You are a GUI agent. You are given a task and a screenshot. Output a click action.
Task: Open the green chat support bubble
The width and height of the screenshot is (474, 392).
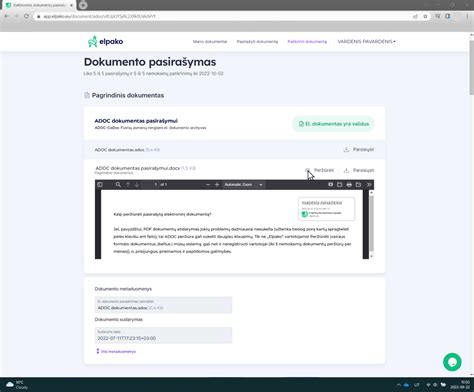(452, 362)
